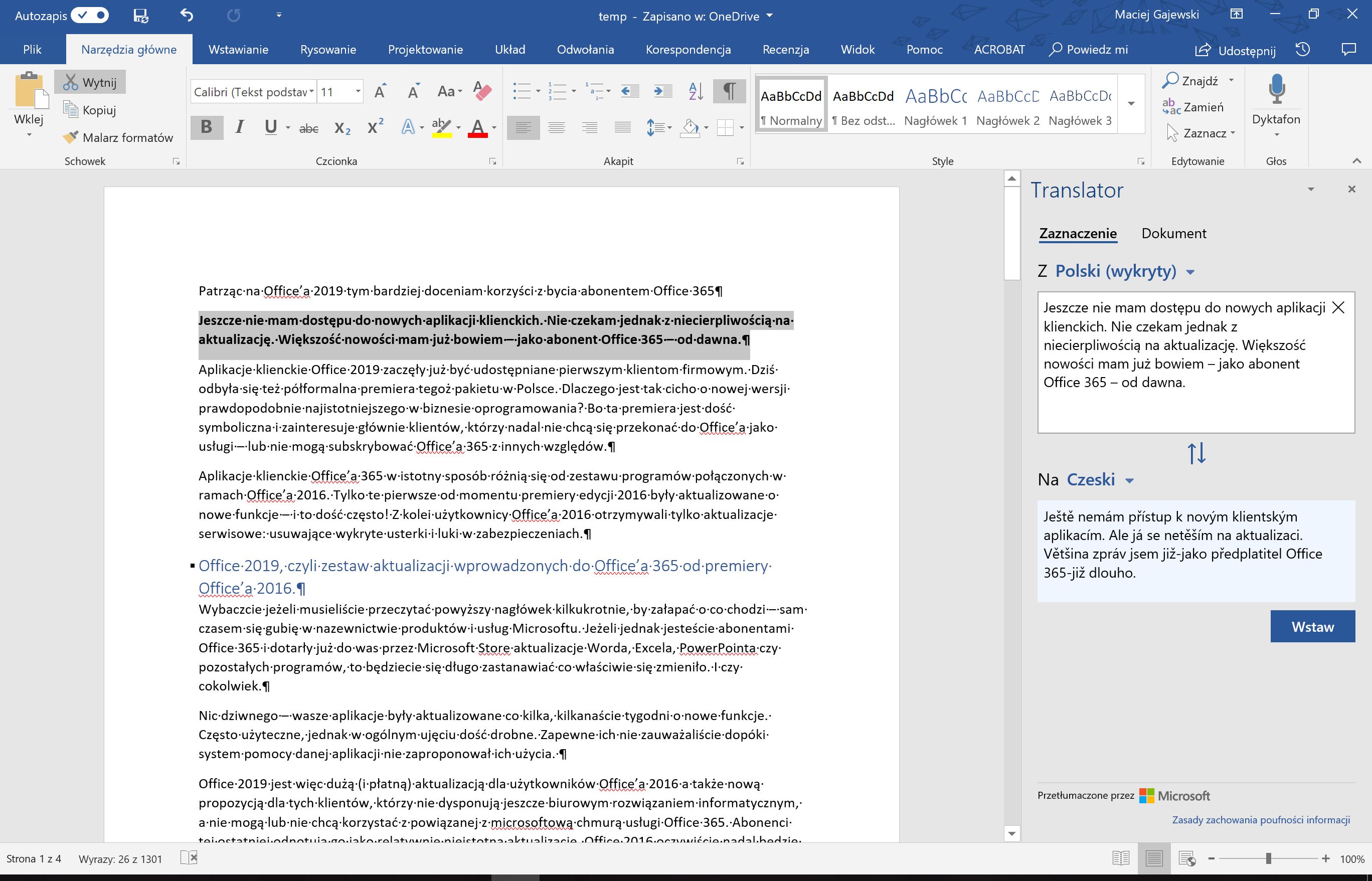Open the Wstawianie ribbon tab
The width and height of the screenshot is (1372, 881).
click(x=238, y=49)
